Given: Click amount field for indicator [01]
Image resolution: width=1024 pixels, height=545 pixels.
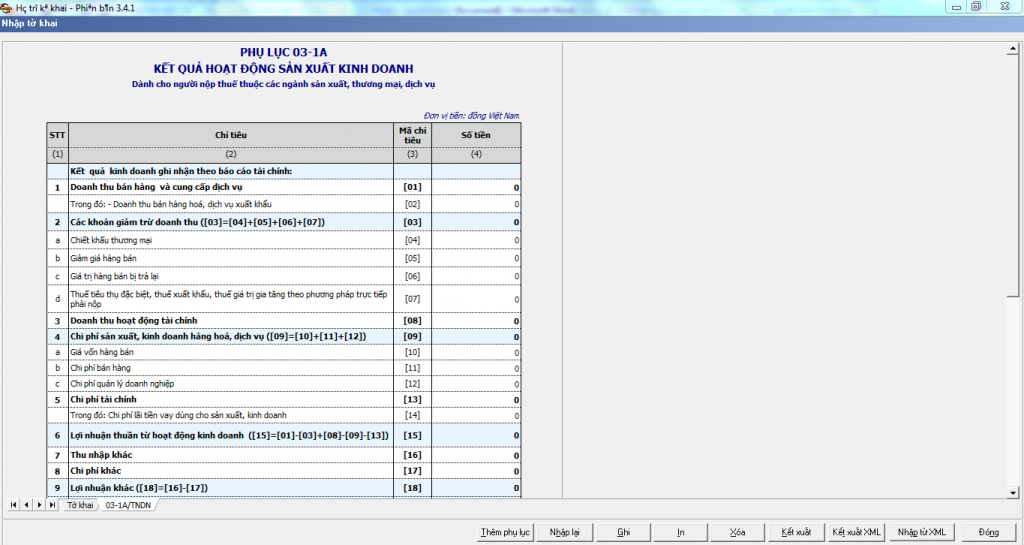Looking at the screenshot, I should pos(476,188).
